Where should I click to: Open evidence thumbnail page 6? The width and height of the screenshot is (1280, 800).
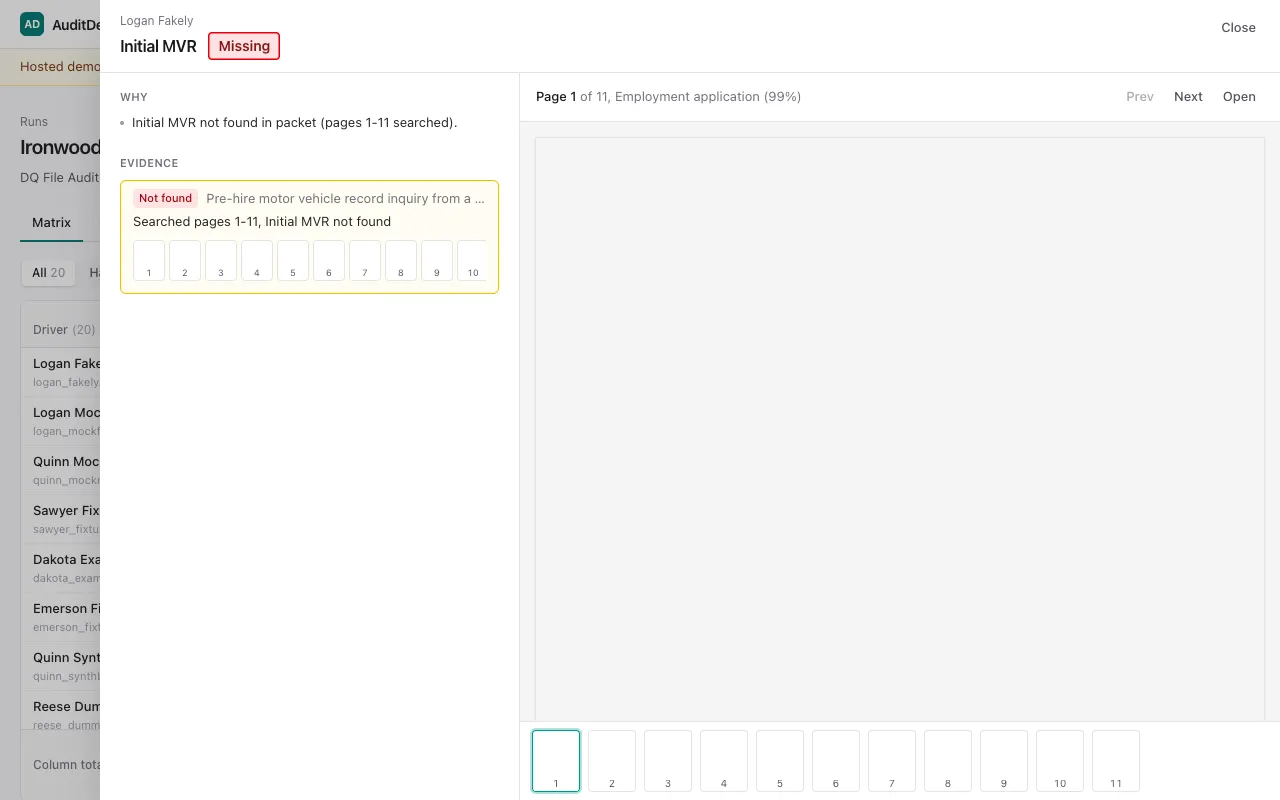pyautogui.click(x=329, y=260)
